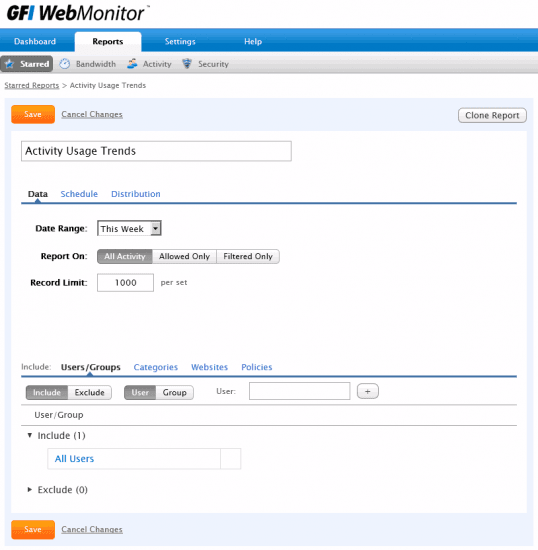Click the star icon on Starred tab
The height and width of the screenshot is (550, 538).
[x=9, y=64]
